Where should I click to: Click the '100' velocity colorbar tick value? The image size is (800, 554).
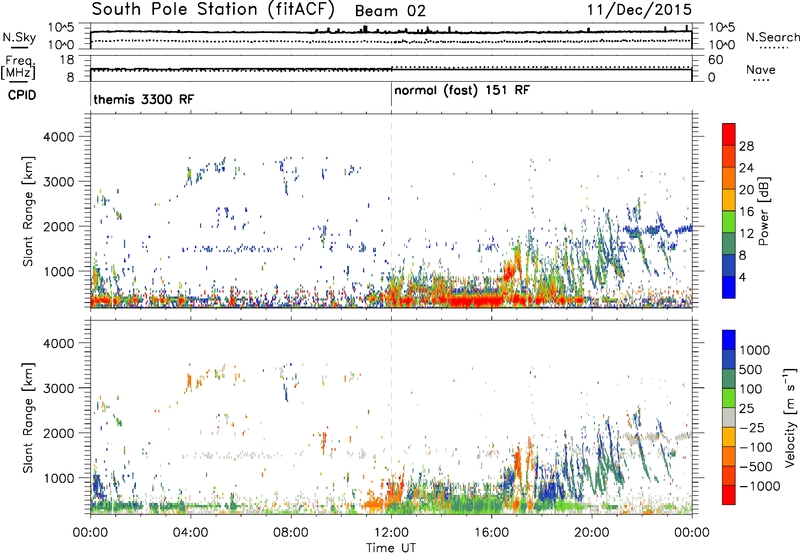click(753, 389)
